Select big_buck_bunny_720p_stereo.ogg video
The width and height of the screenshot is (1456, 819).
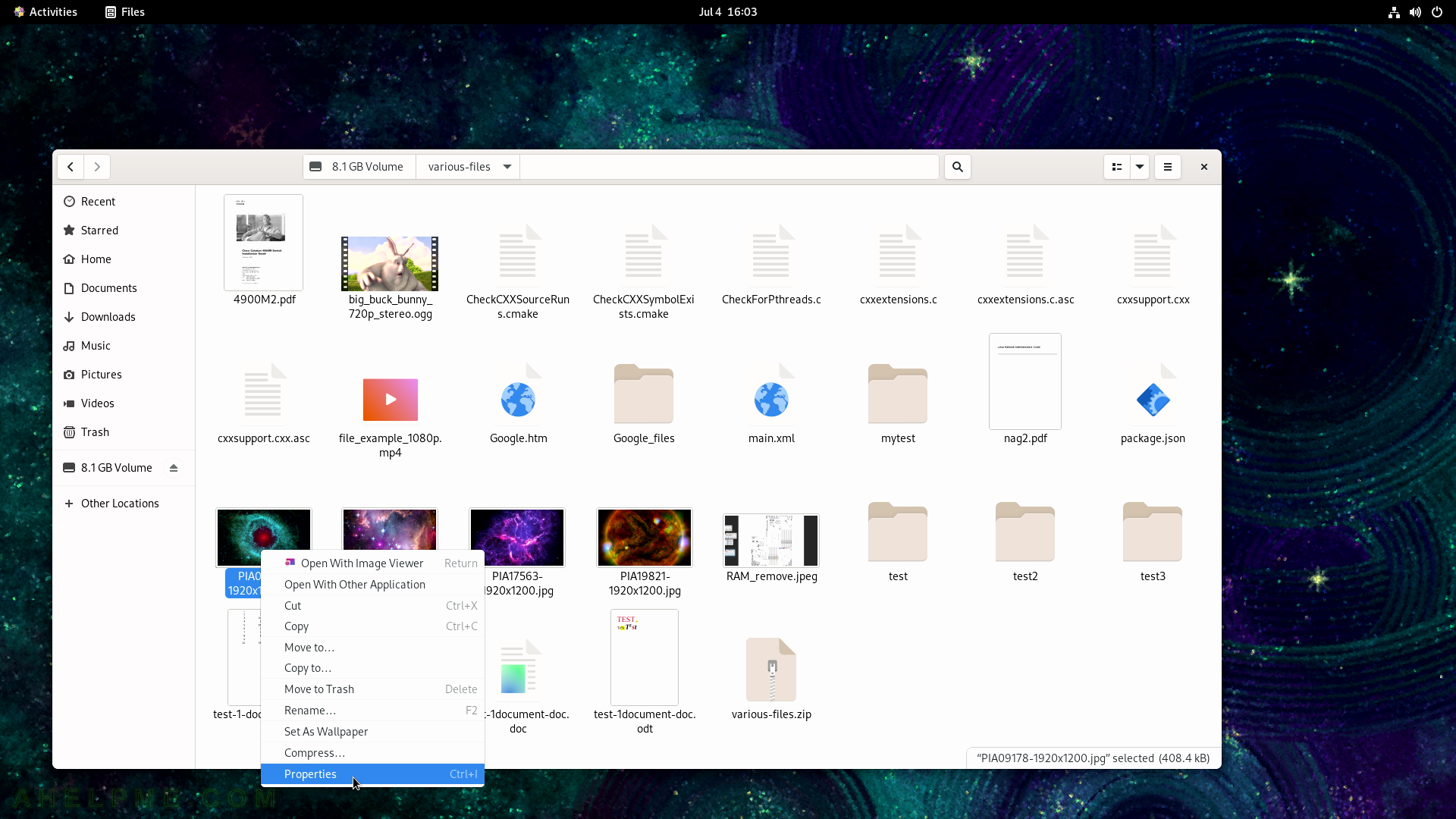[x=390, y=263]
